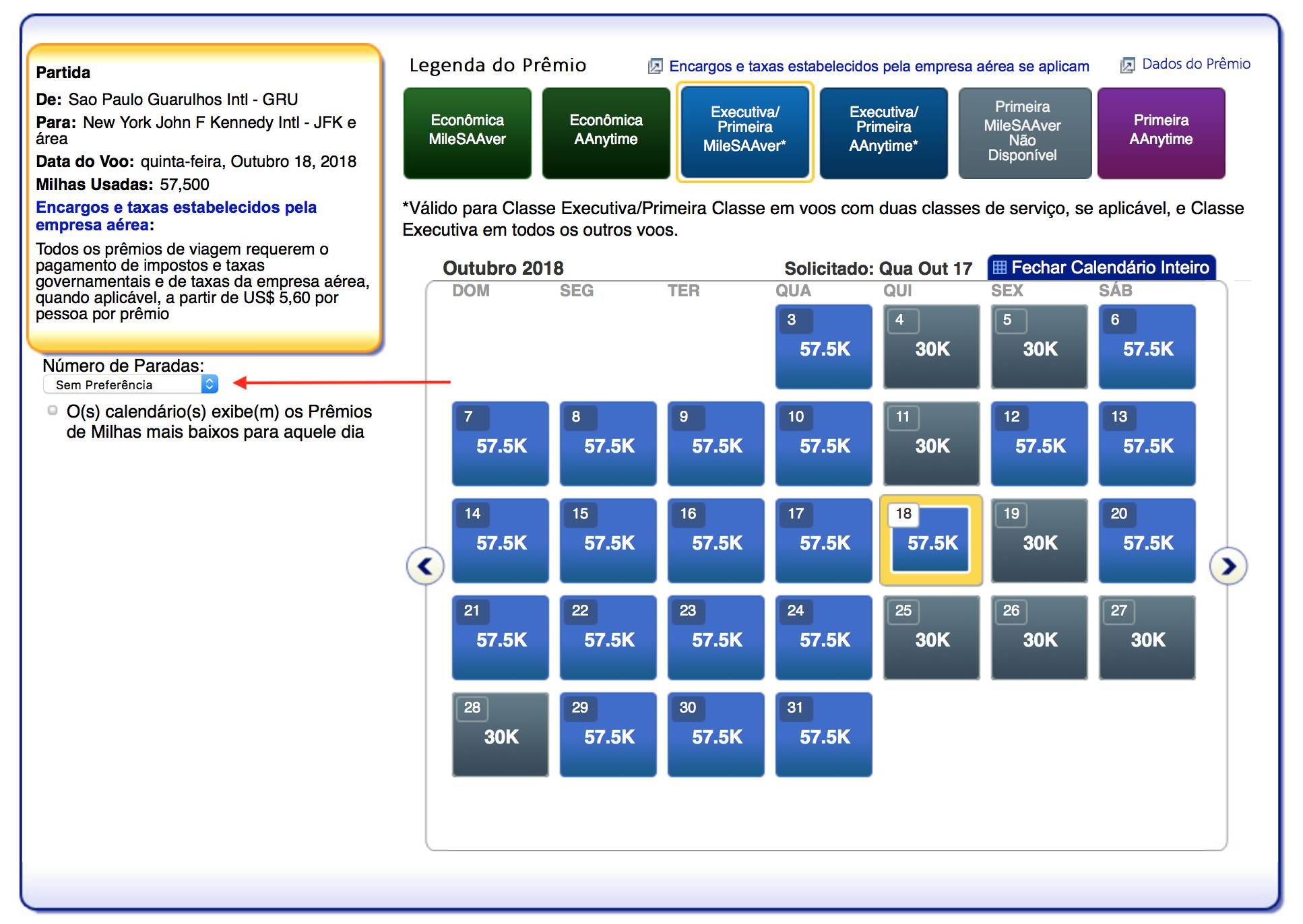This screenshot has width=1303, height=924.
Task: Select October 15 at 57.5K
Action: click(x=608, y=540)
